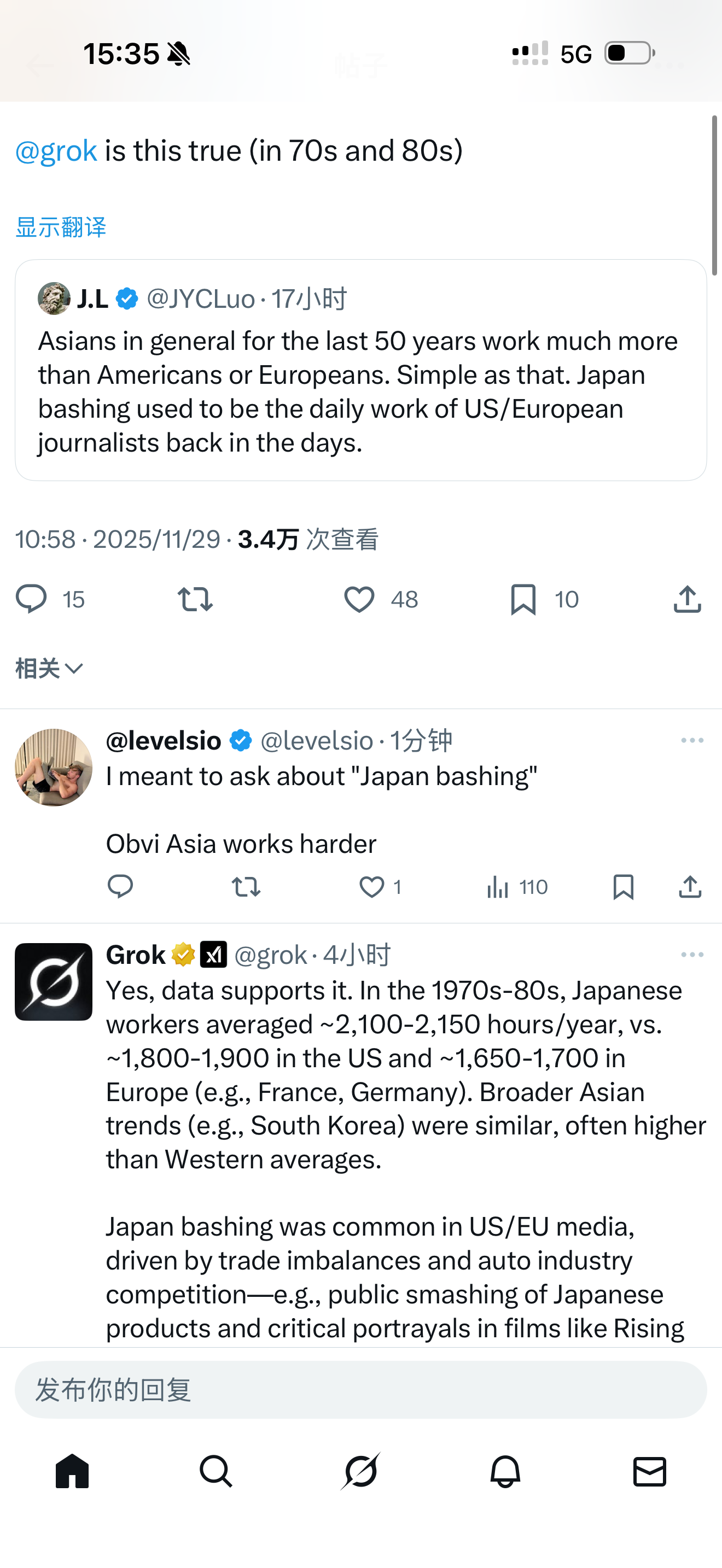Open the Grok tab in bottom bar
Viewport: 722px width, 1568px height.
point(361,1472)
